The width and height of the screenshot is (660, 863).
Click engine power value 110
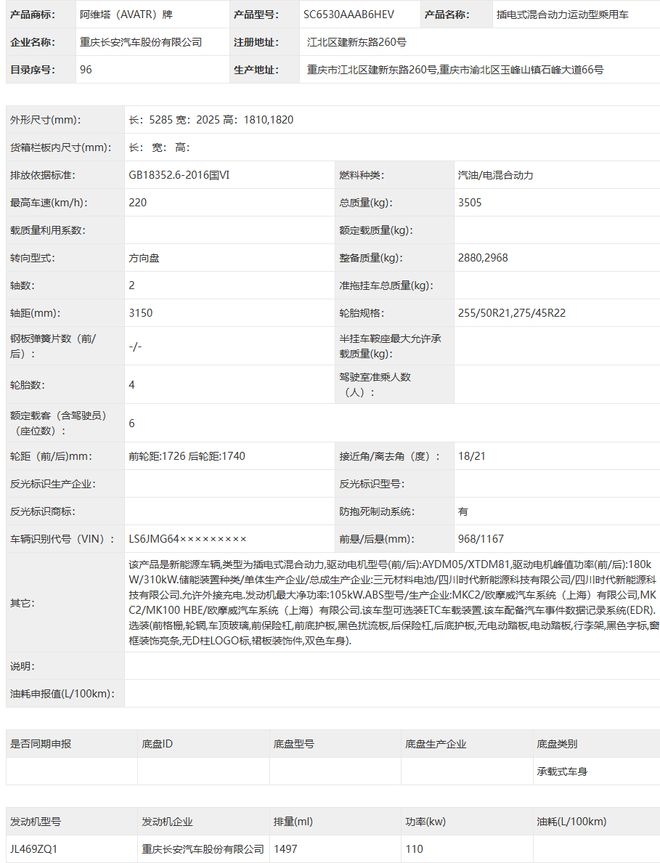pos(414,849)
